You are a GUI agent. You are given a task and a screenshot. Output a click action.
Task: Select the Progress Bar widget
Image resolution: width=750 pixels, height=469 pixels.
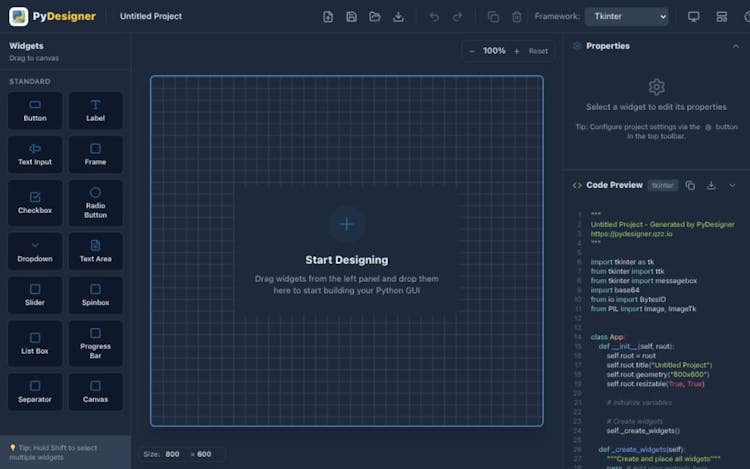coord(95,343)
